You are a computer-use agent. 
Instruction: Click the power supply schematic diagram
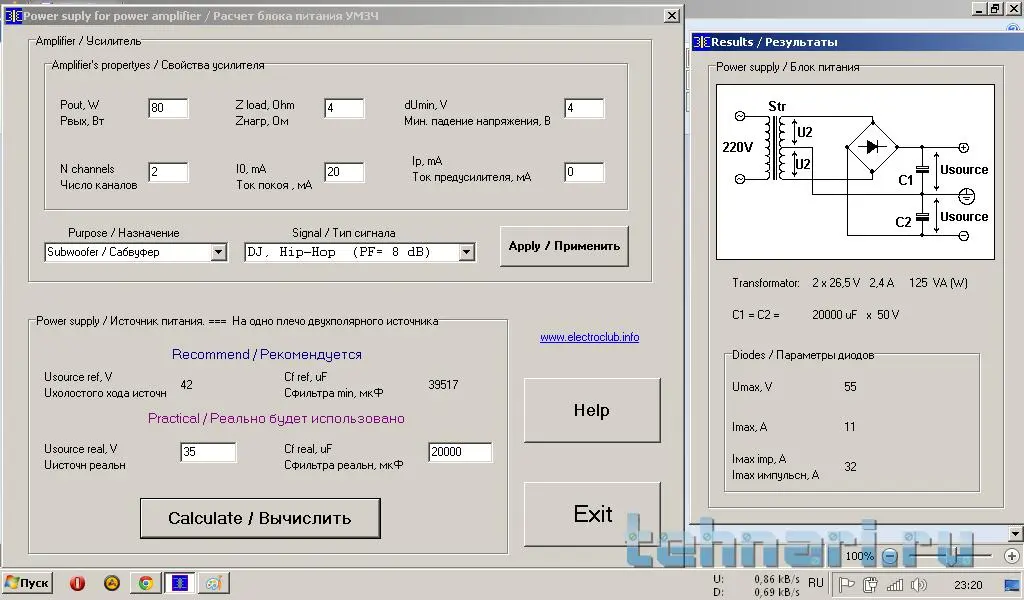[855, 172]
